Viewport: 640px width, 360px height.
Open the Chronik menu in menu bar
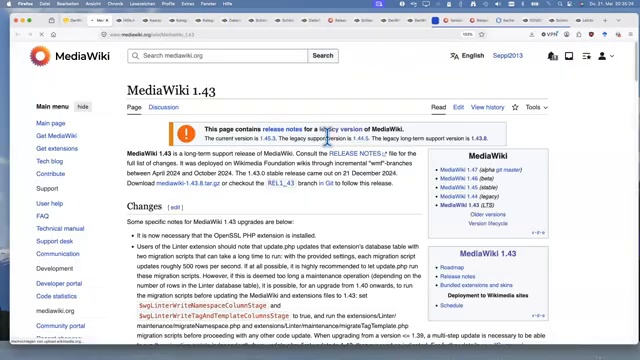115,4
